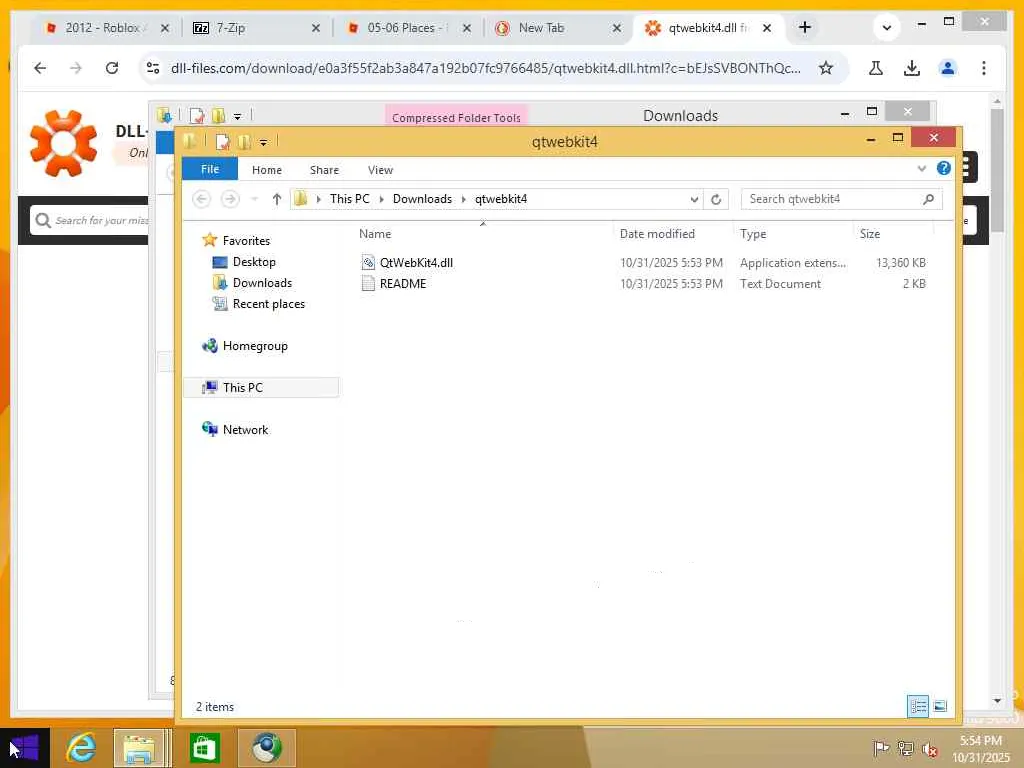Open the Share ribbon tab
Viewport: 1024px width, 768px height.
tap(324, 170)
